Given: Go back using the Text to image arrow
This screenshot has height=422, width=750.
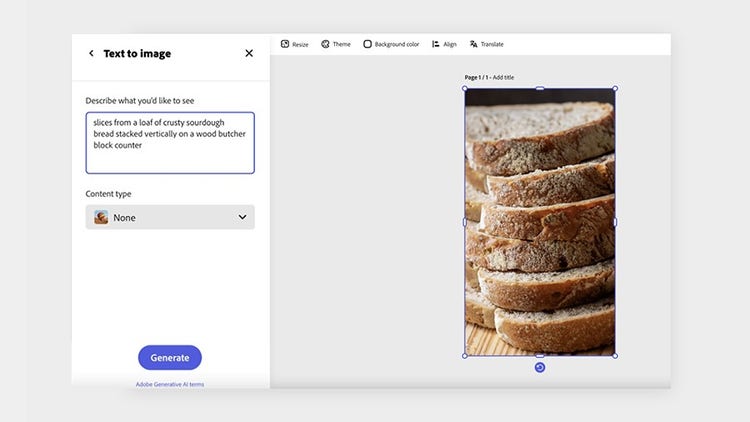Looking at the screenshot, I should coord(91,53).
